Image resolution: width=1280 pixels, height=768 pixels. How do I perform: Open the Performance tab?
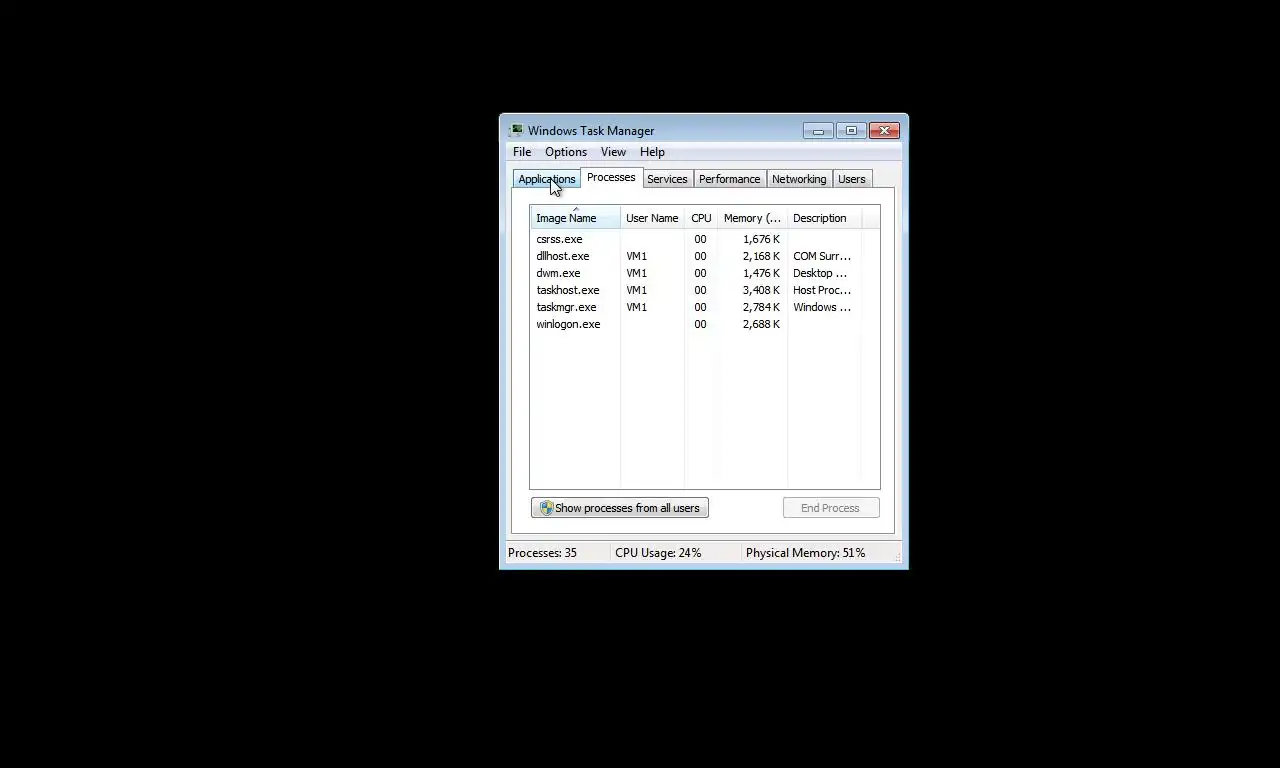click(729, 179)
